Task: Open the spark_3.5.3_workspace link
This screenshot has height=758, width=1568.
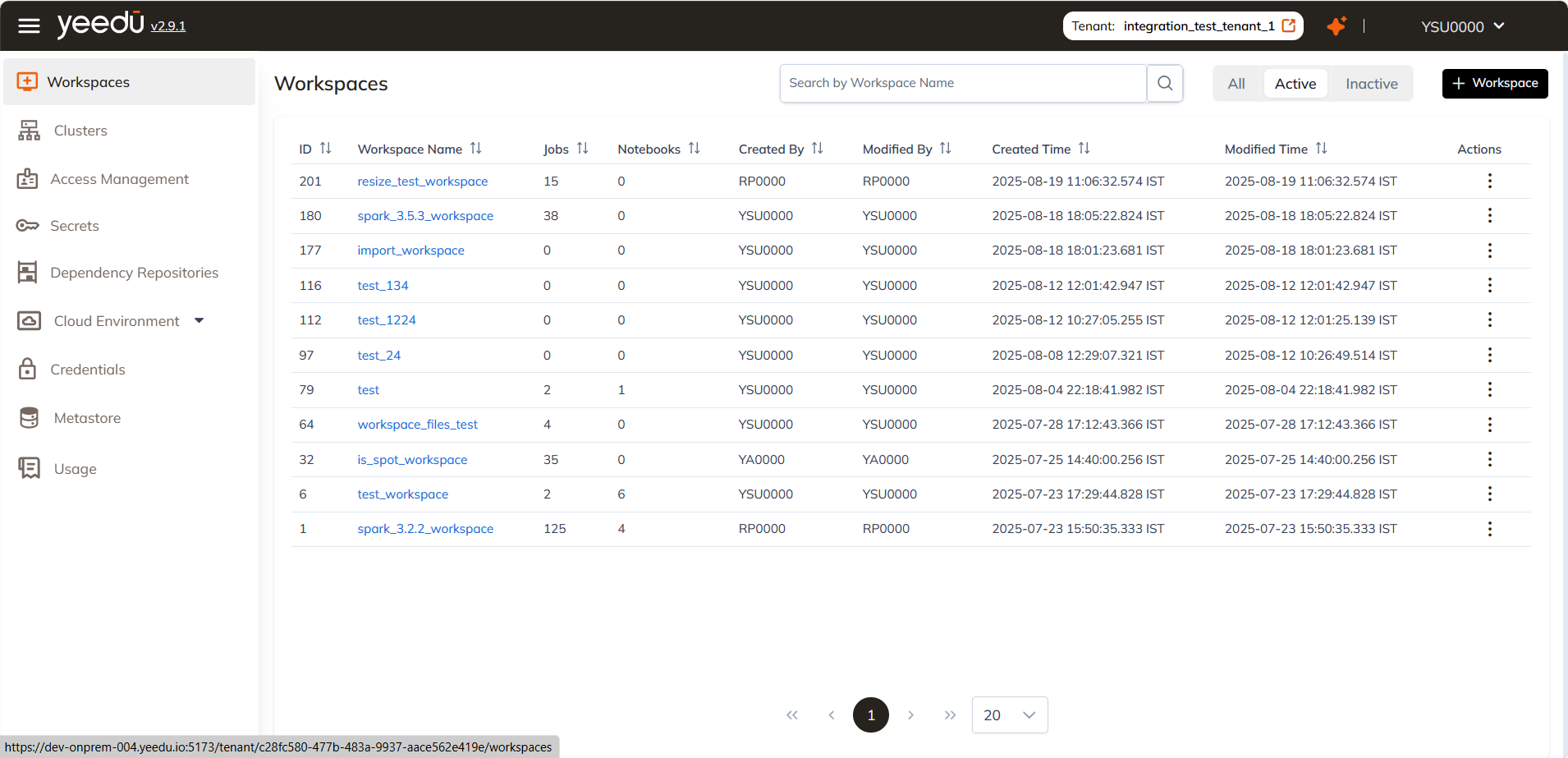Action: (425, 215)
